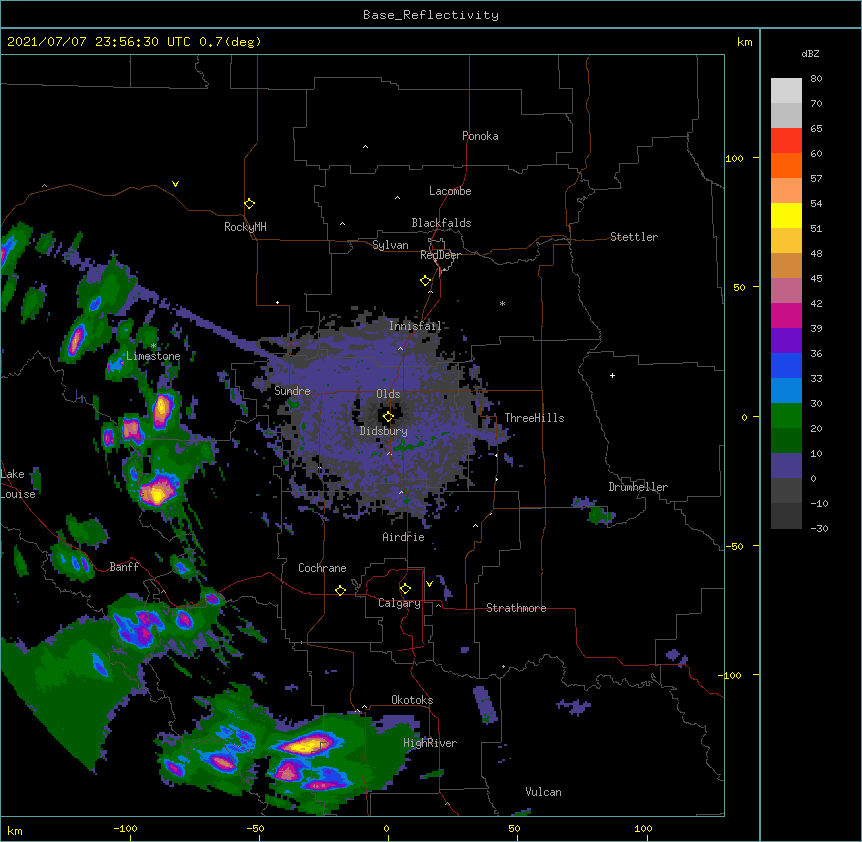
Task: Click the Lacombe town label
Action: 450,191
